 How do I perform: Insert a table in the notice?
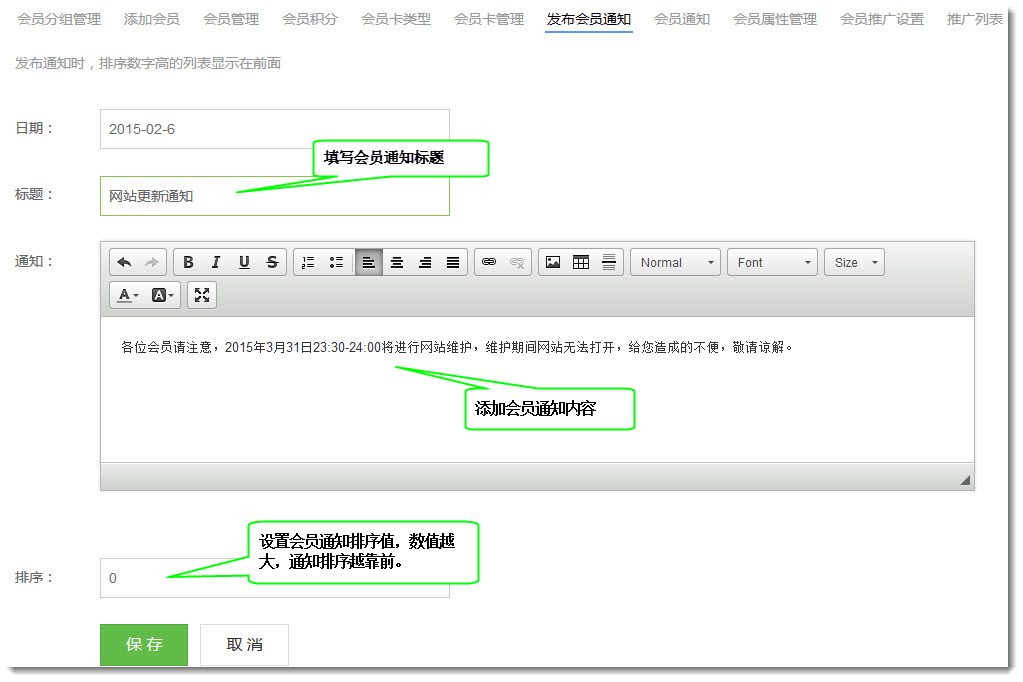[x=581, y=262]
